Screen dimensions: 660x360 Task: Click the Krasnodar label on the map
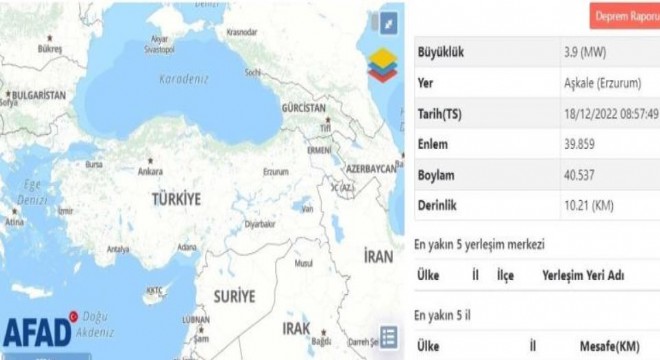pos(242,32)
